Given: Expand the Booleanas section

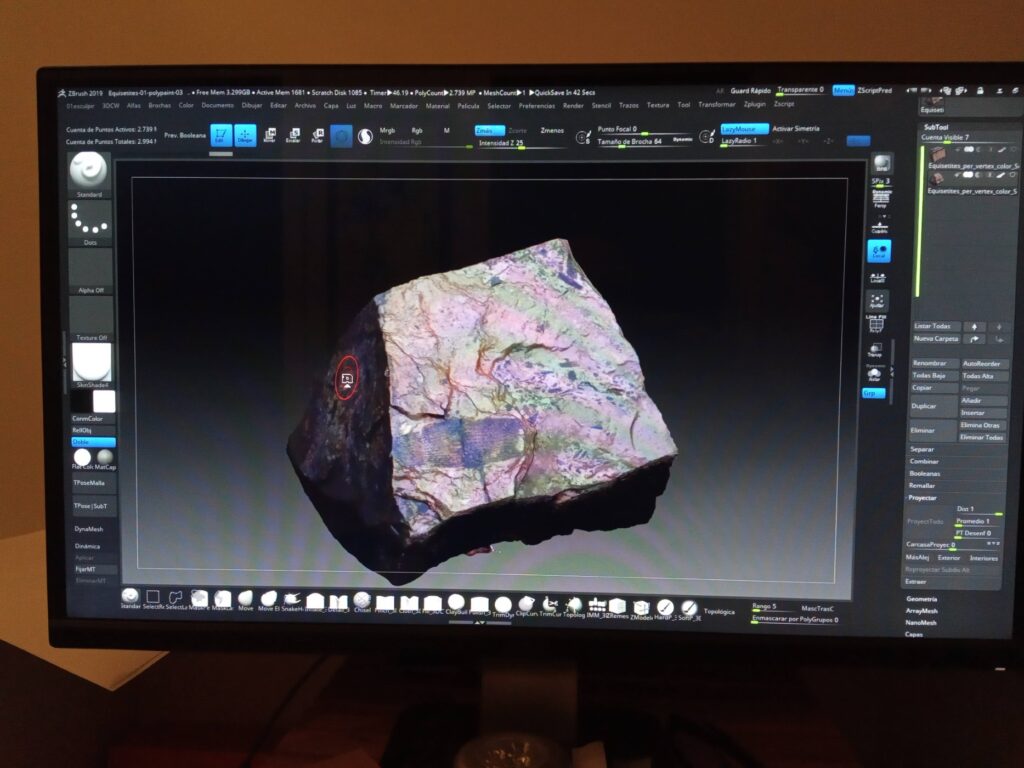Looking at the screenshot, I should (924, 473).
